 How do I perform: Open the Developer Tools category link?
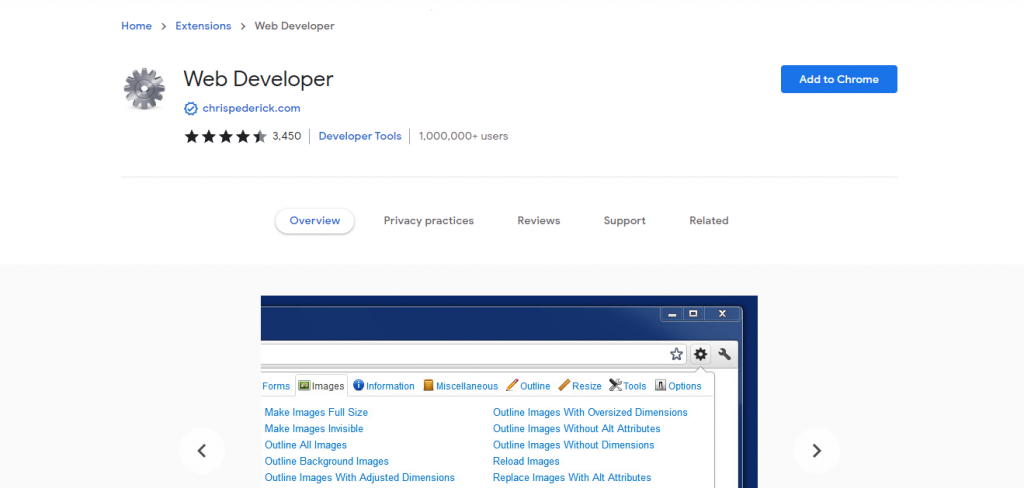pyautogui.click(x=360, y=136)
